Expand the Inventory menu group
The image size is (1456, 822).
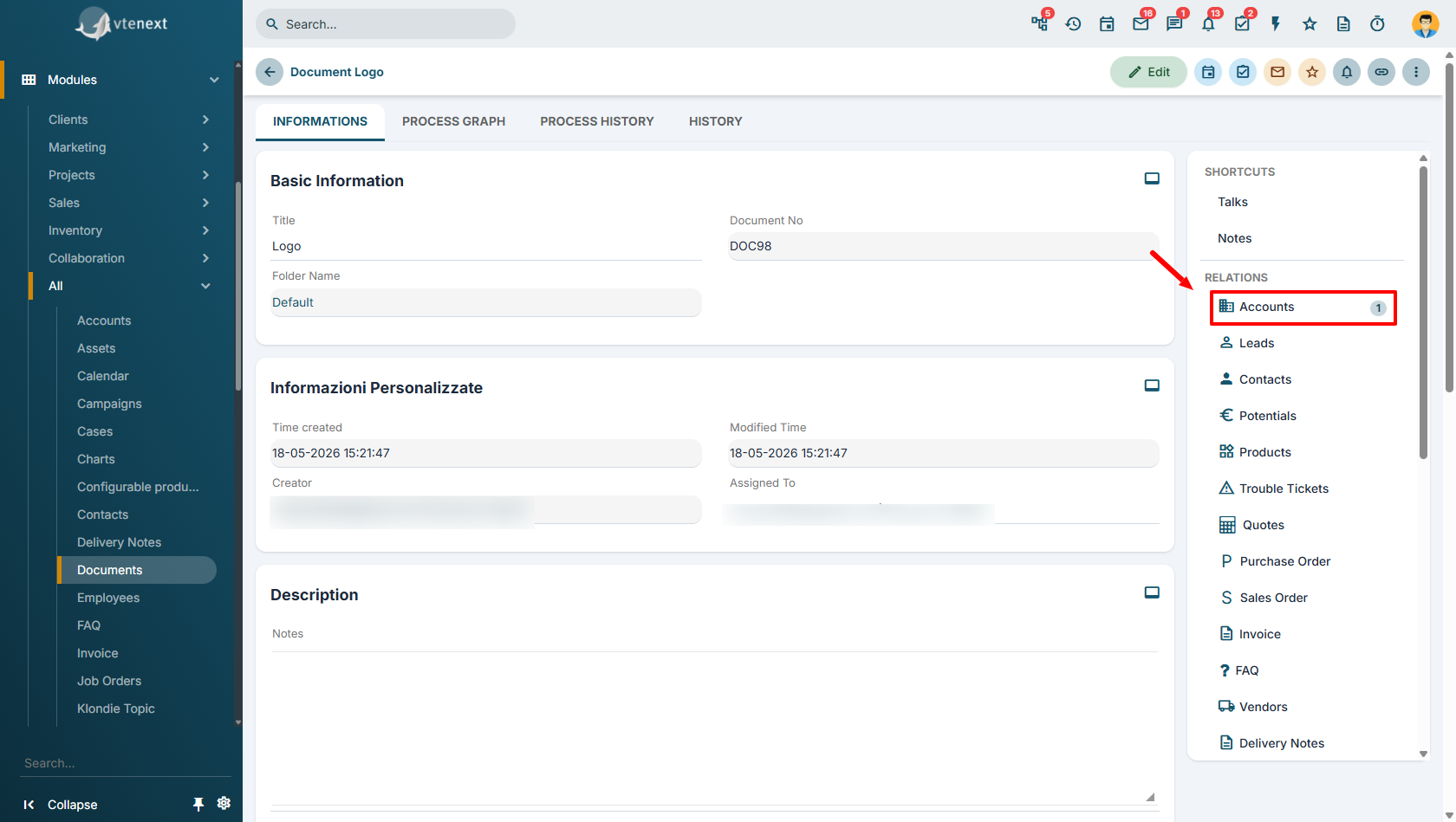coord(128,230)
